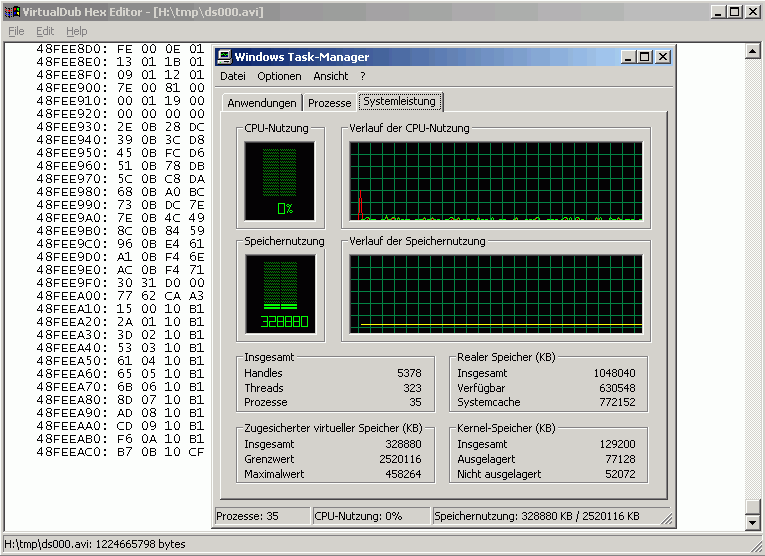Click the Verlauf der CPU-Nutzung graph
Viewport: 765px width, 556px height.
(x=496, y=181)
